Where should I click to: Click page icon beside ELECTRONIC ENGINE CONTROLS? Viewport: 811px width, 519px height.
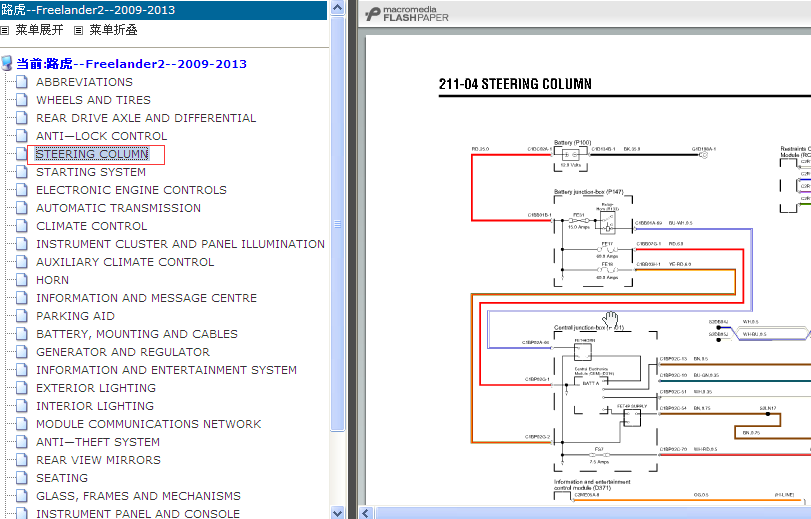coord(22,190)
